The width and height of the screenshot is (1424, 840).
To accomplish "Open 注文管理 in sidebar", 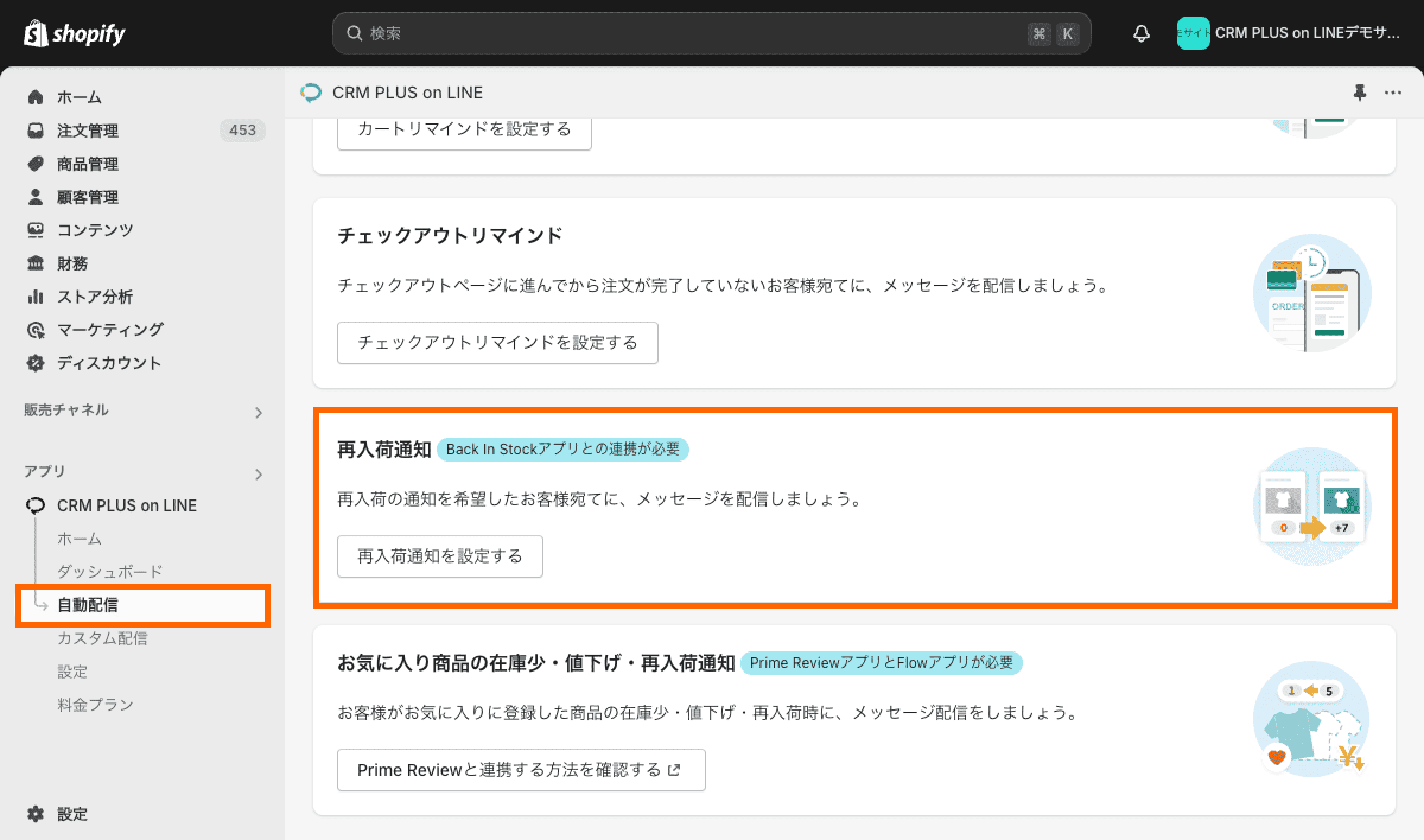I will tap(87, 131).
